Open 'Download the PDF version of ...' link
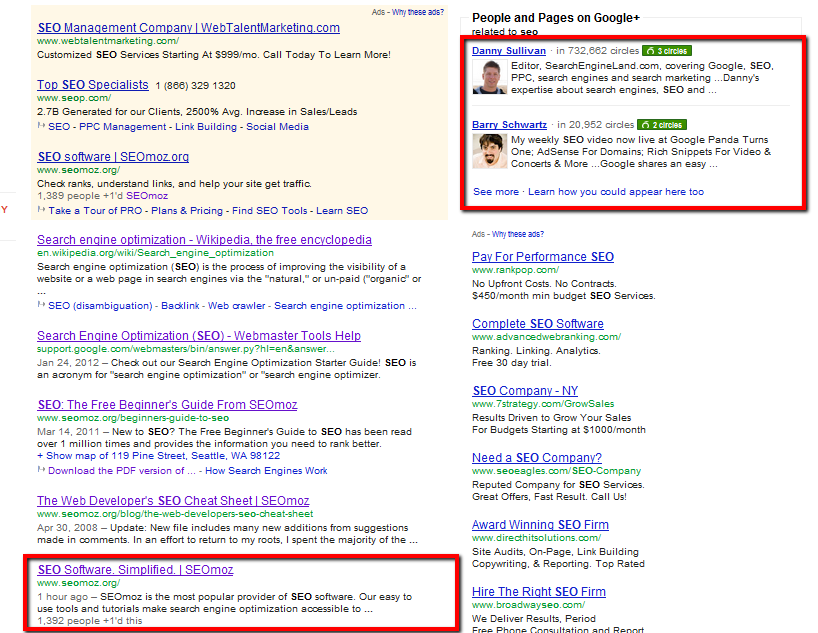Screen dimensions: 818x633 point(122,471)
